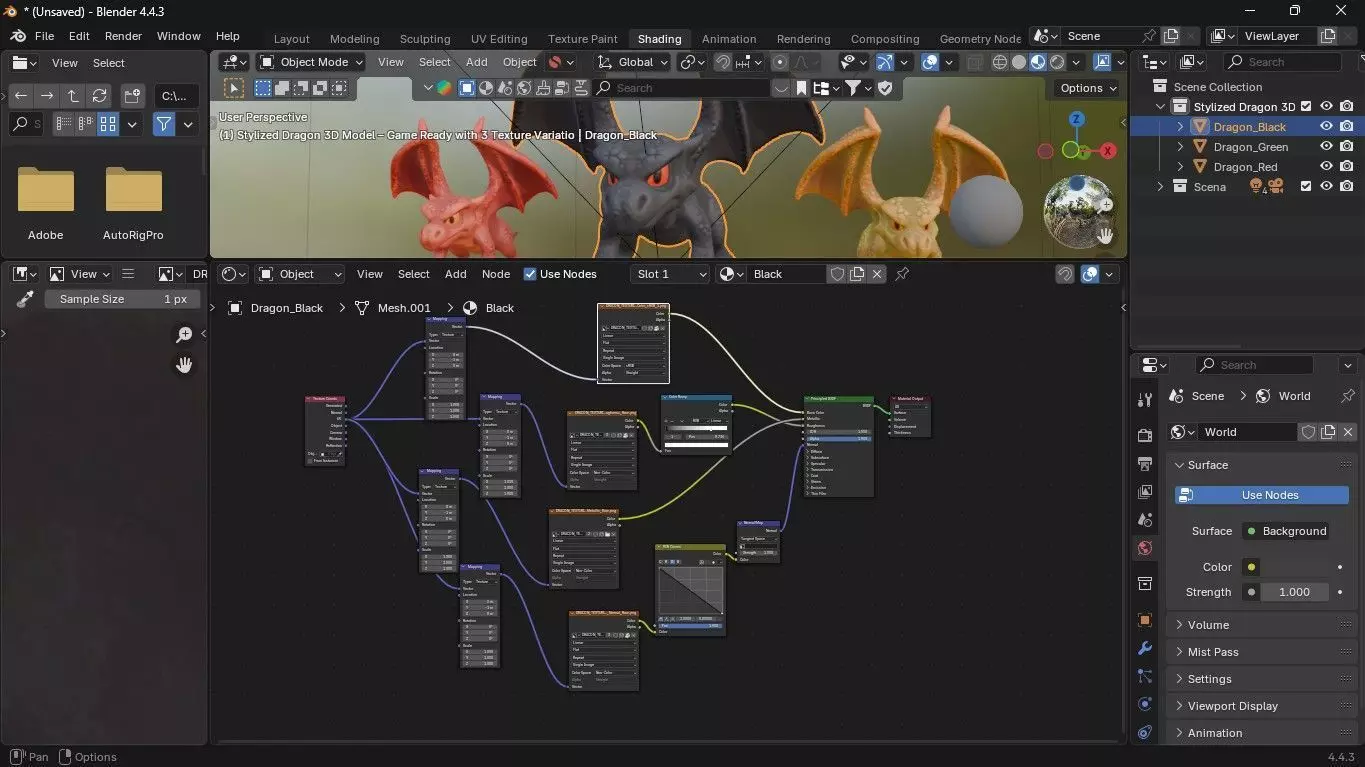Toggle snapping magnet in the 3D viewport
Image resolution: width=1365 pixels, height=767 pixels.
(723, 62)
